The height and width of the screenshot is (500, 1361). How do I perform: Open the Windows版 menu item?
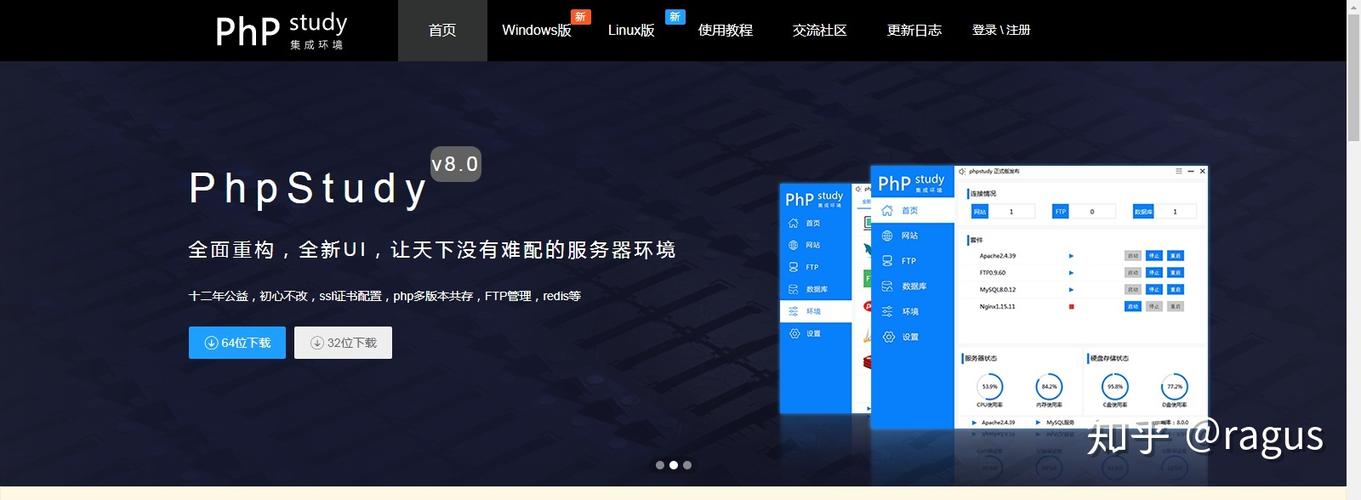click(x=537, y=30)
